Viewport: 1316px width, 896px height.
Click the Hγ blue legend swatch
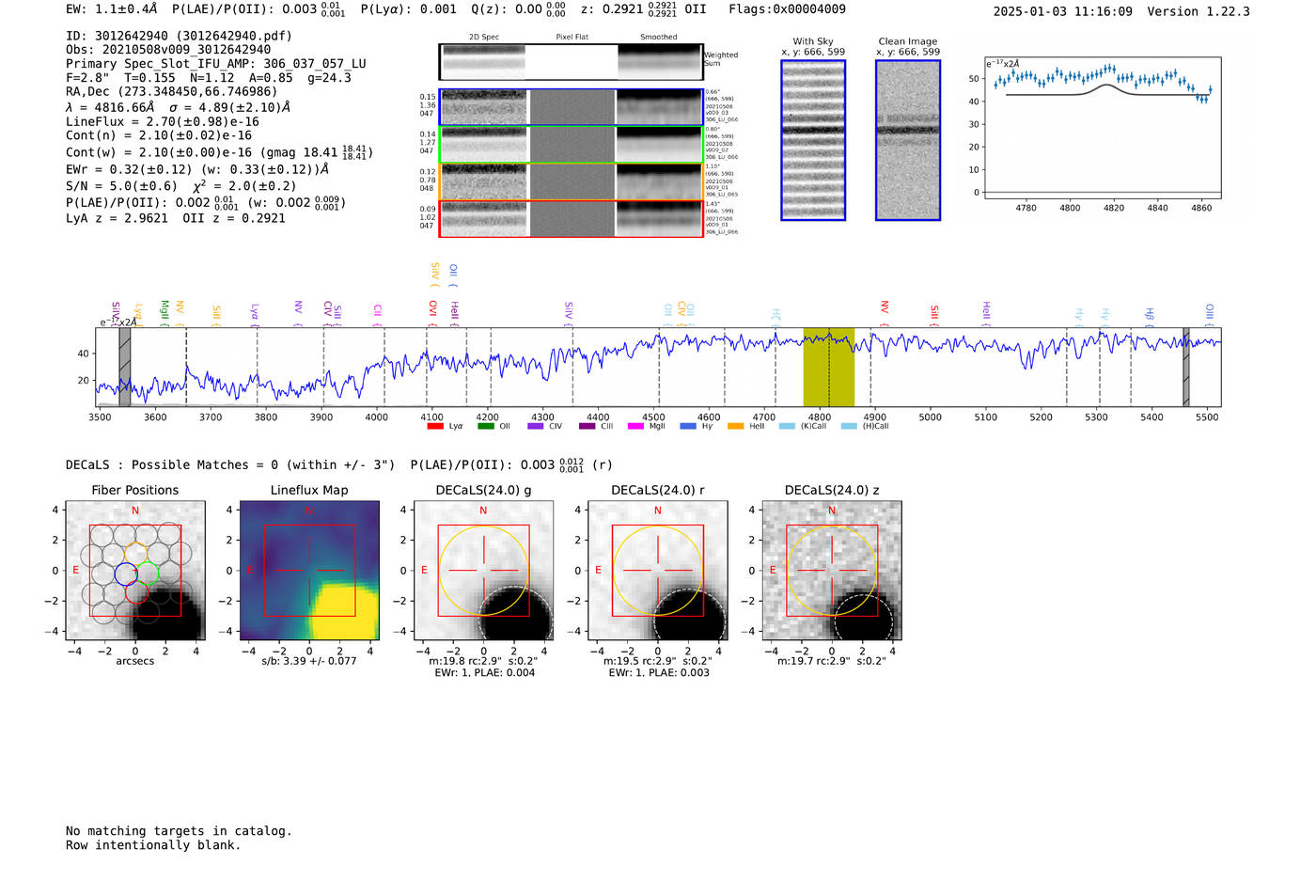688,426
